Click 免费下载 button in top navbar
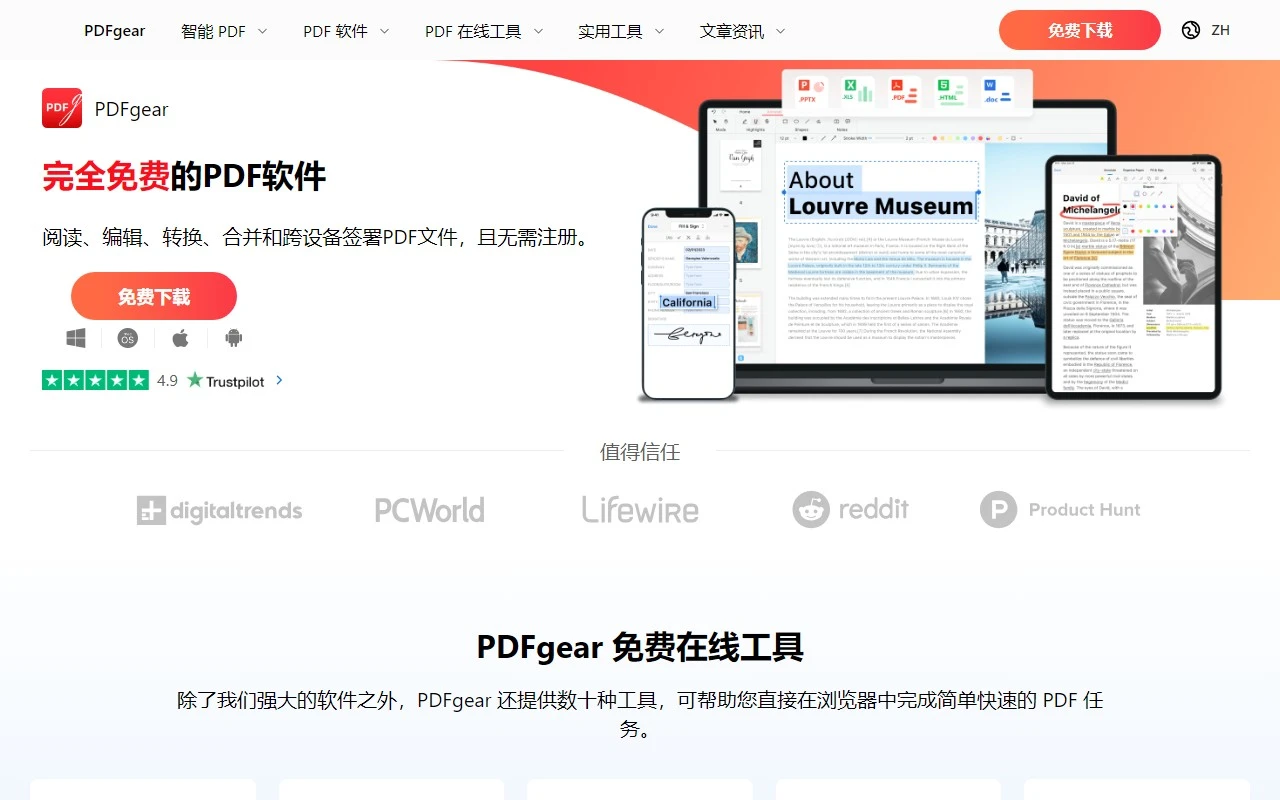Image resolution: width=1280 pixels, height=800 pixels. 1080,30
